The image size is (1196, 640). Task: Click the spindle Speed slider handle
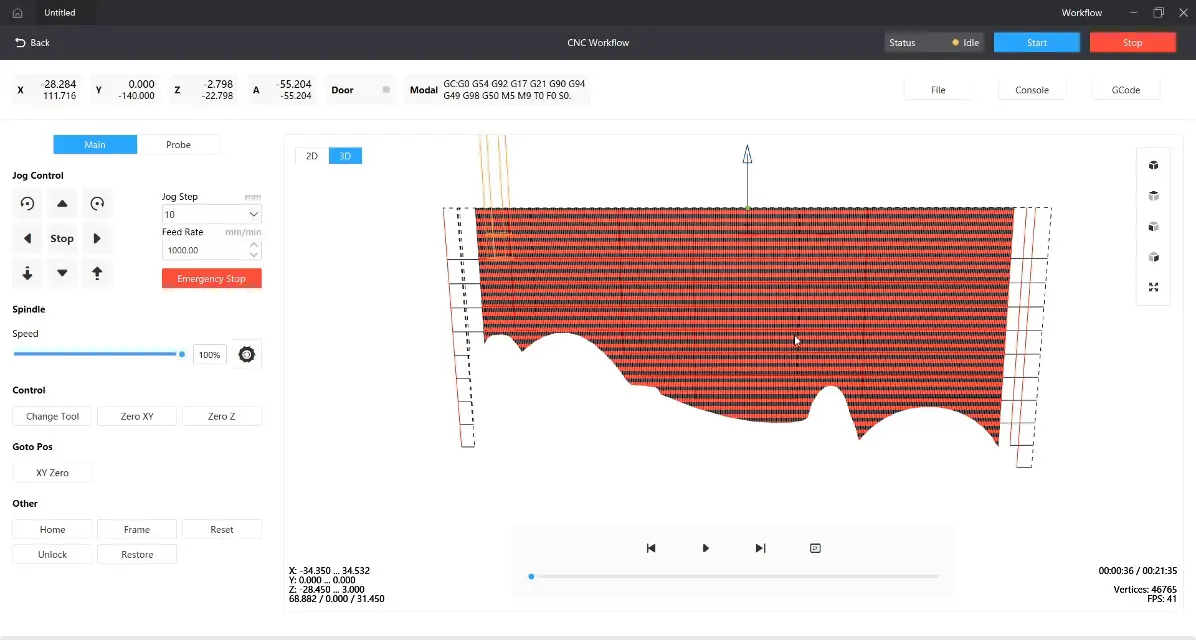[181, 354]
